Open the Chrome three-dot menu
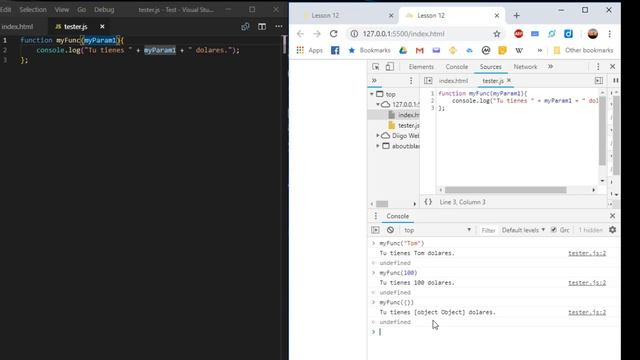Viewport: 640px width, 360px height. [609, 34]
